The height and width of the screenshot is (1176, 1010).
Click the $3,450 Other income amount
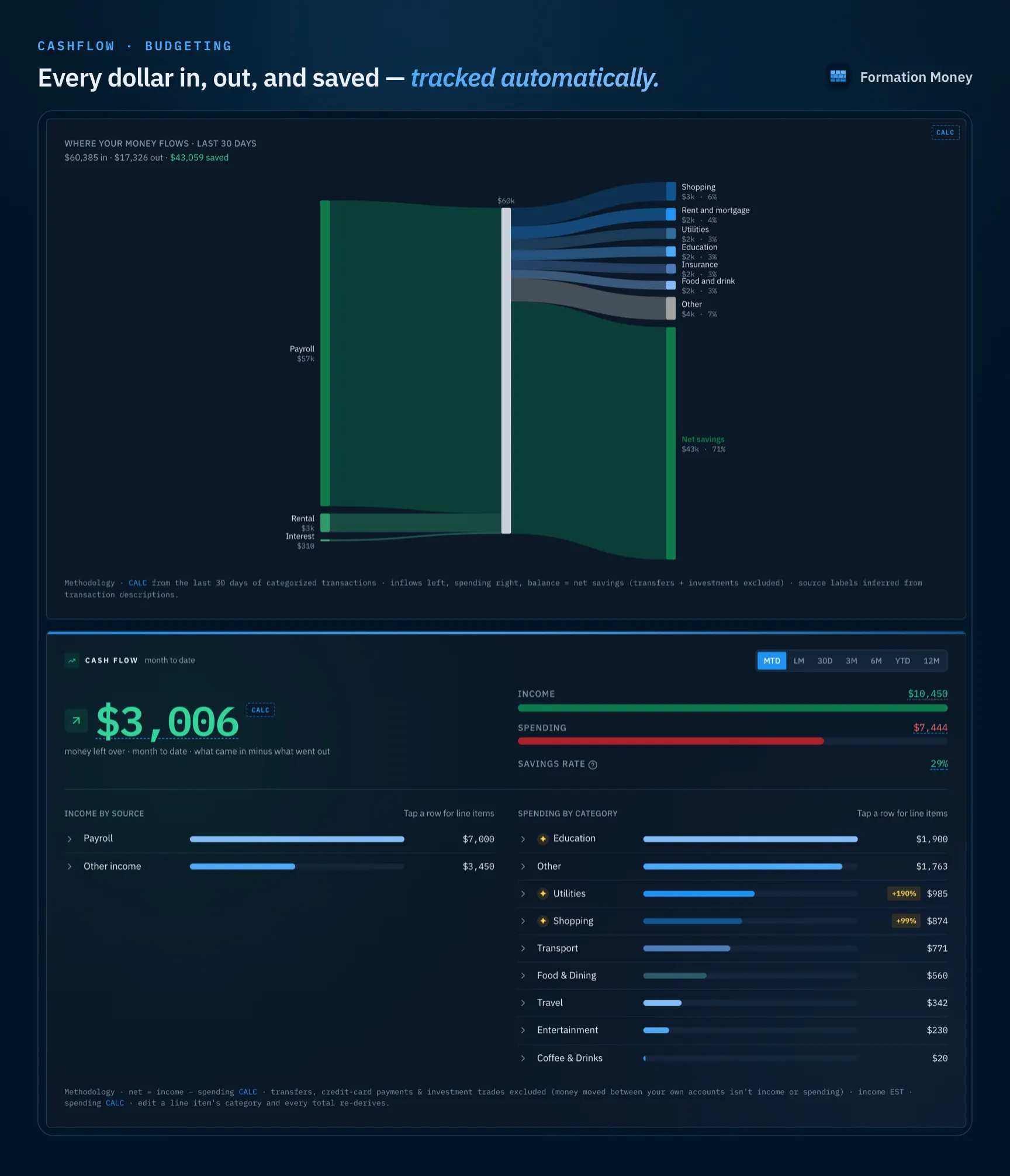478,867
